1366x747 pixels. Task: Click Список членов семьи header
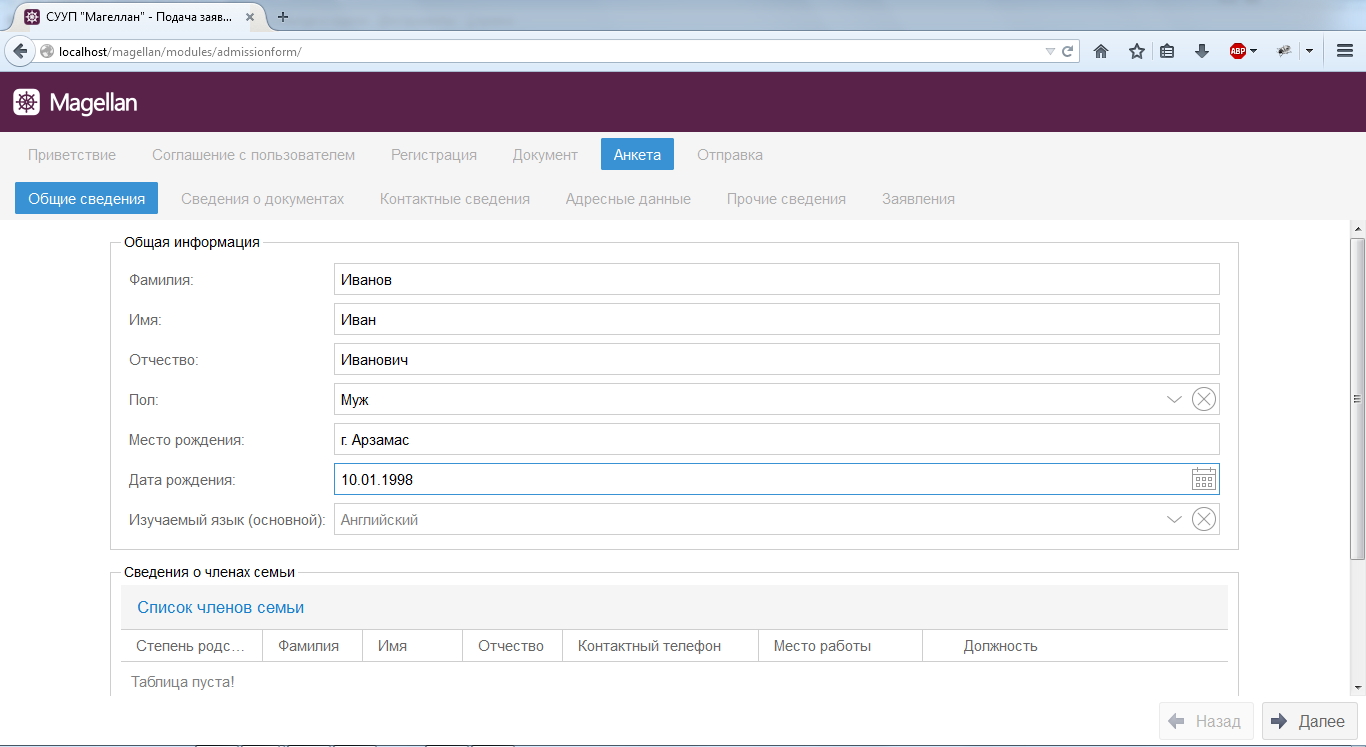(220, 607)
